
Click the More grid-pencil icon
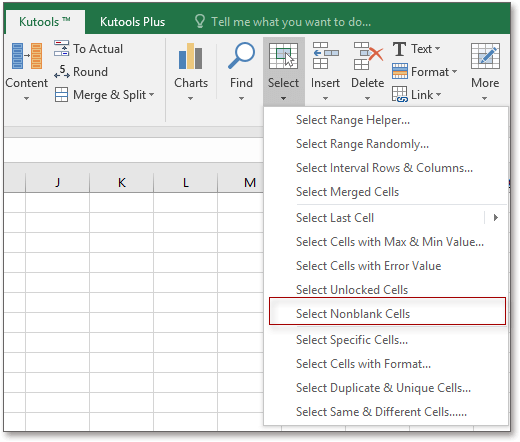pos(485,56)
